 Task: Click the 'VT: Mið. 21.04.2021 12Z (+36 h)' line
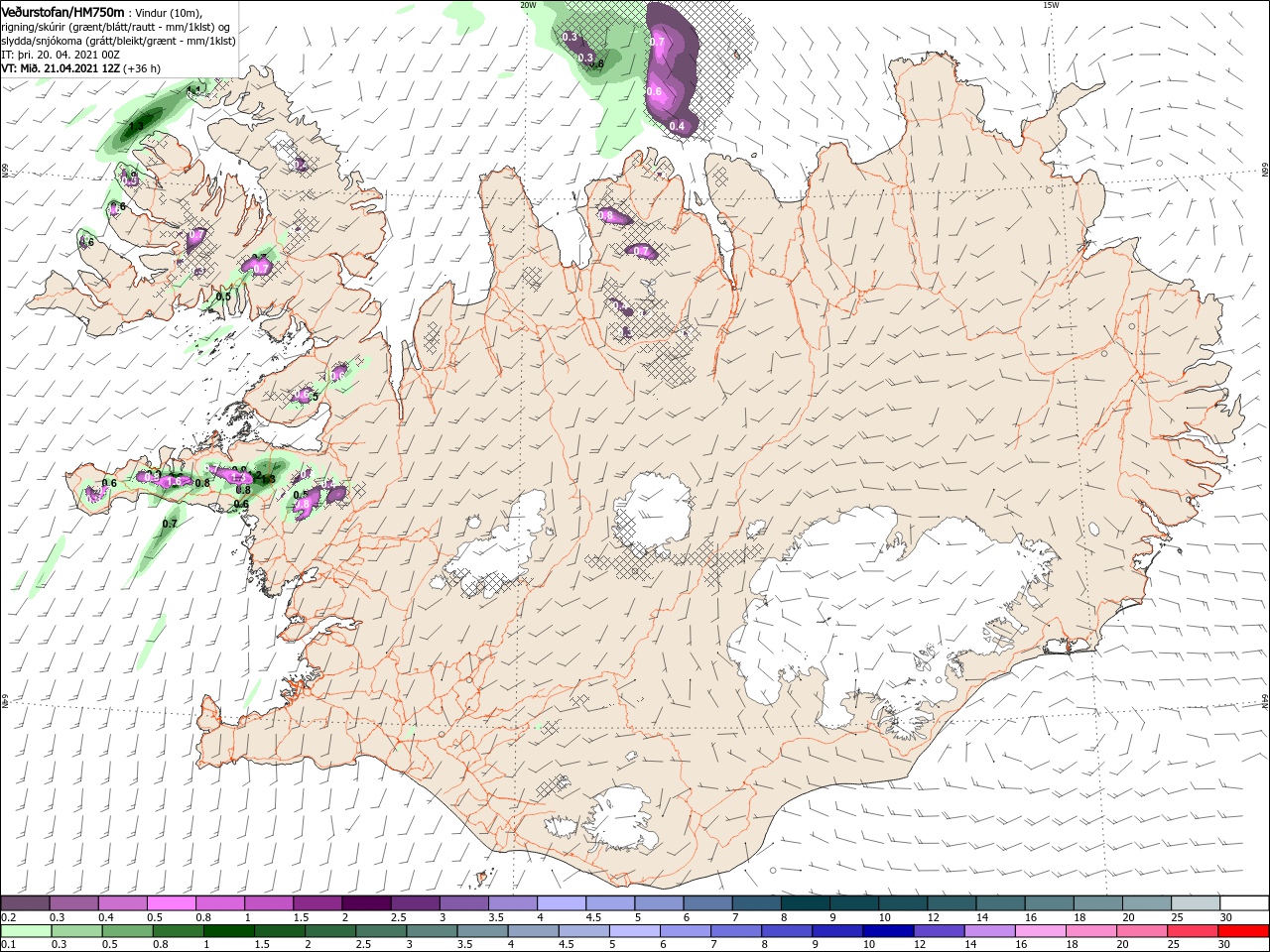click(x=81, y=68)
